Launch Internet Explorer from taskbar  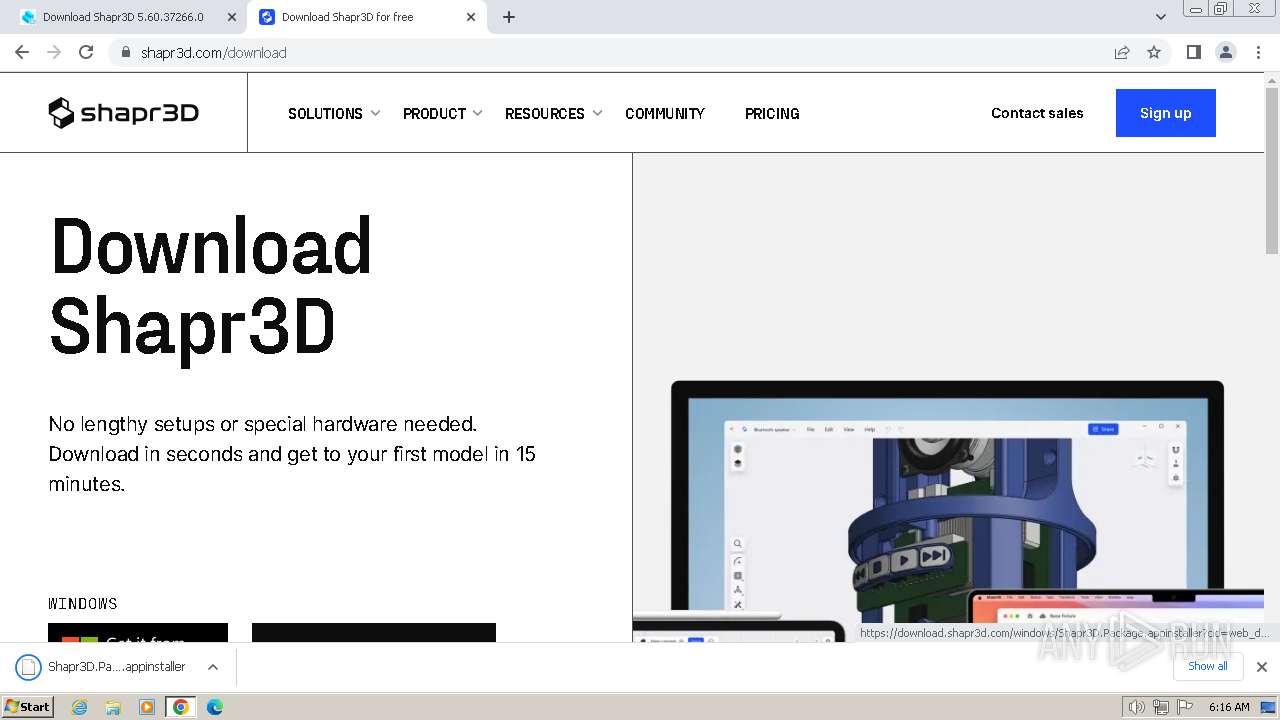coord(80,707)
